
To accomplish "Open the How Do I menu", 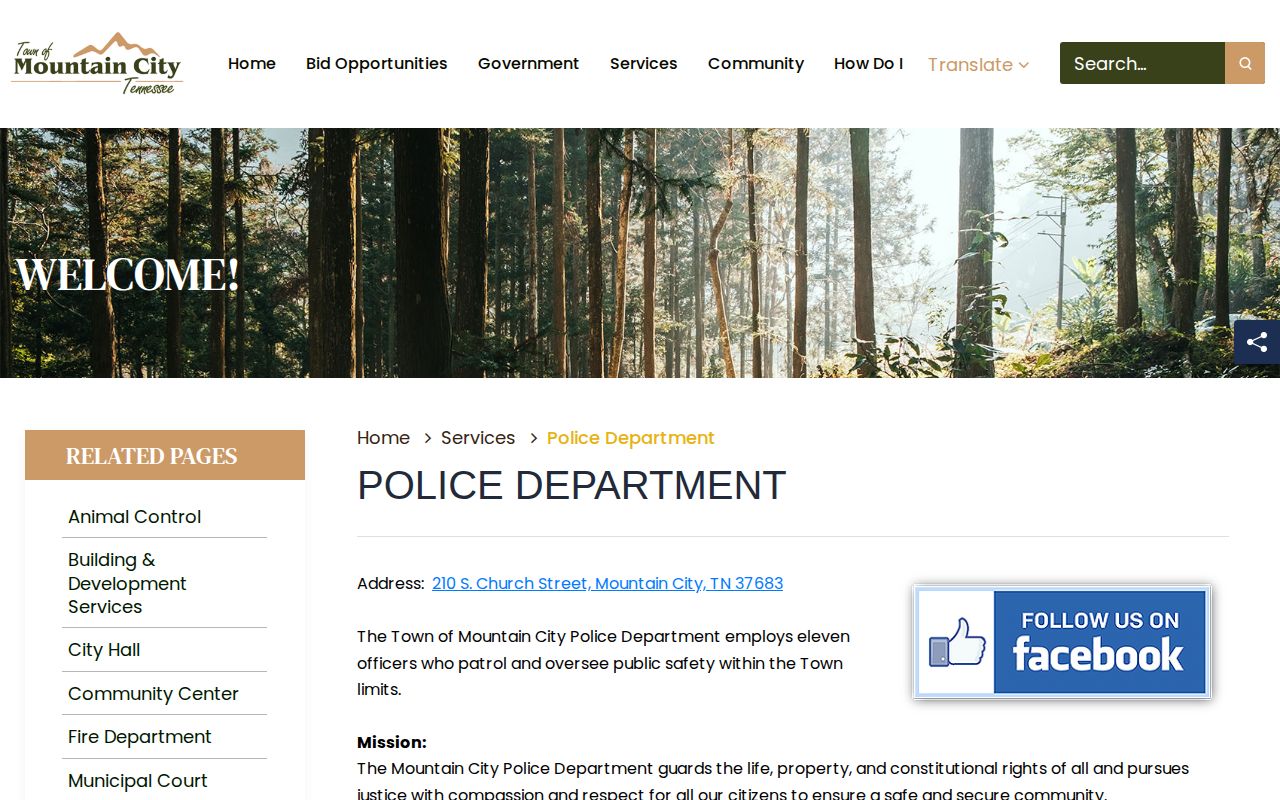I will coord(868,63).
